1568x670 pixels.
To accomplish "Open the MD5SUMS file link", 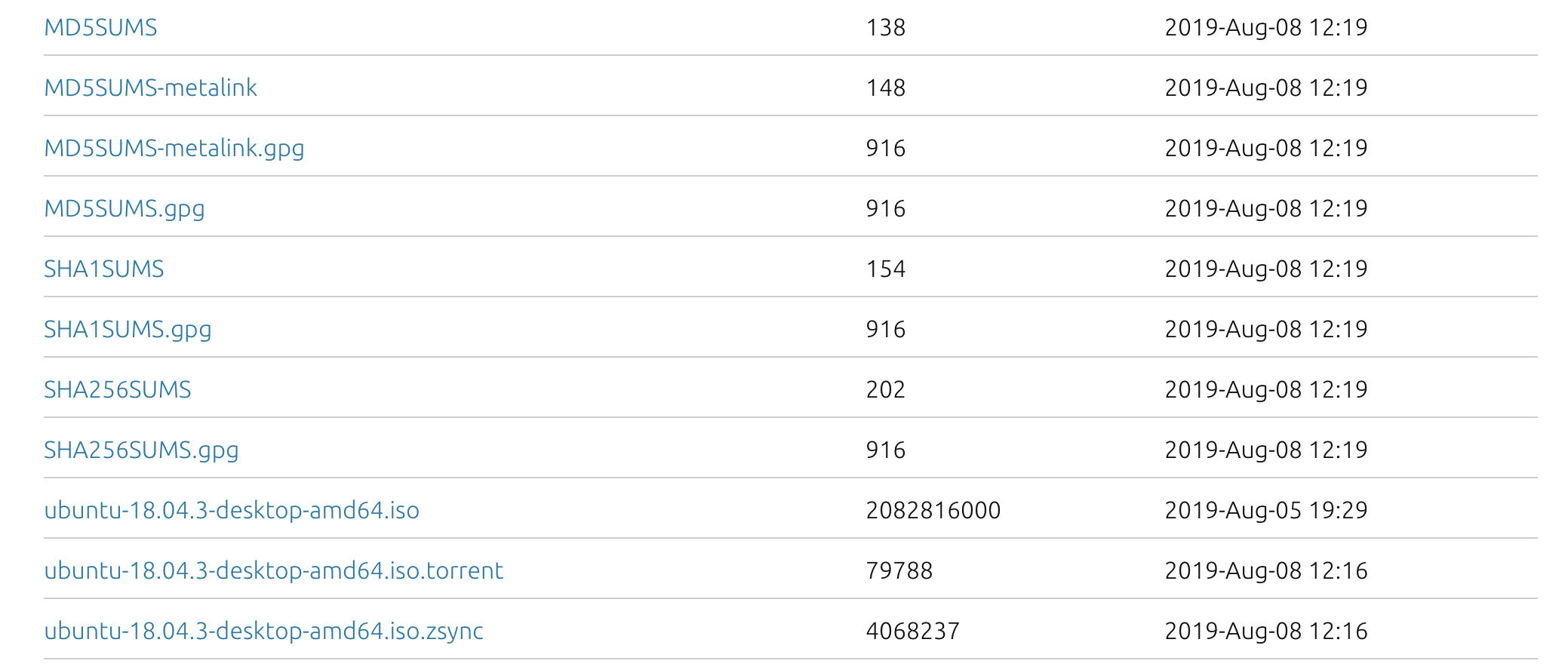I will coord(100,28).
